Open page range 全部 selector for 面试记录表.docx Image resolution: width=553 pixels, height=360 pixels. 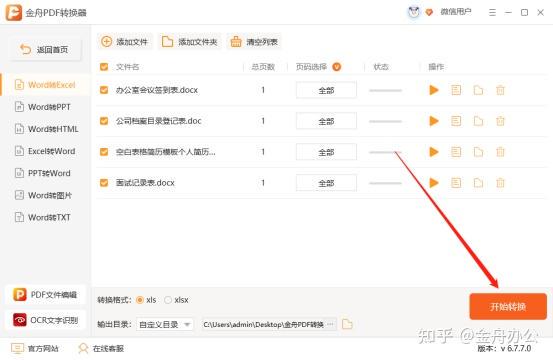coord(326,183)
